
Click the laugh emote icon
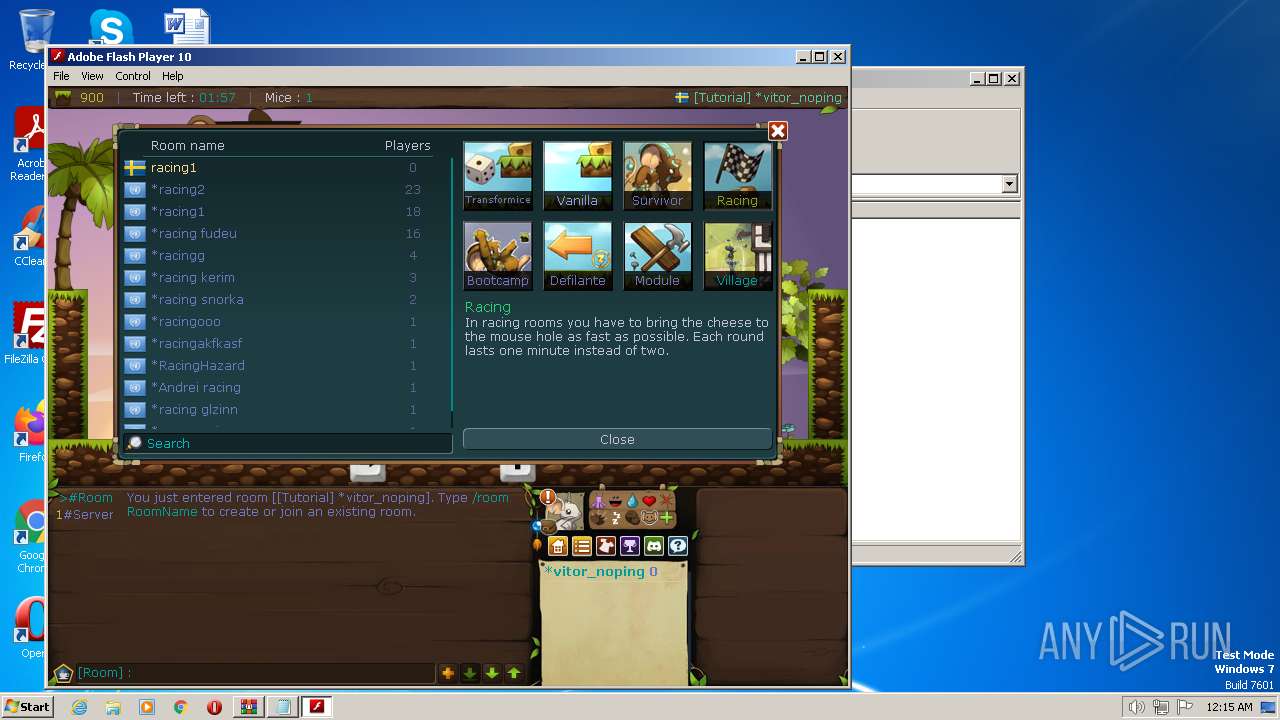[x=615, y=501]
